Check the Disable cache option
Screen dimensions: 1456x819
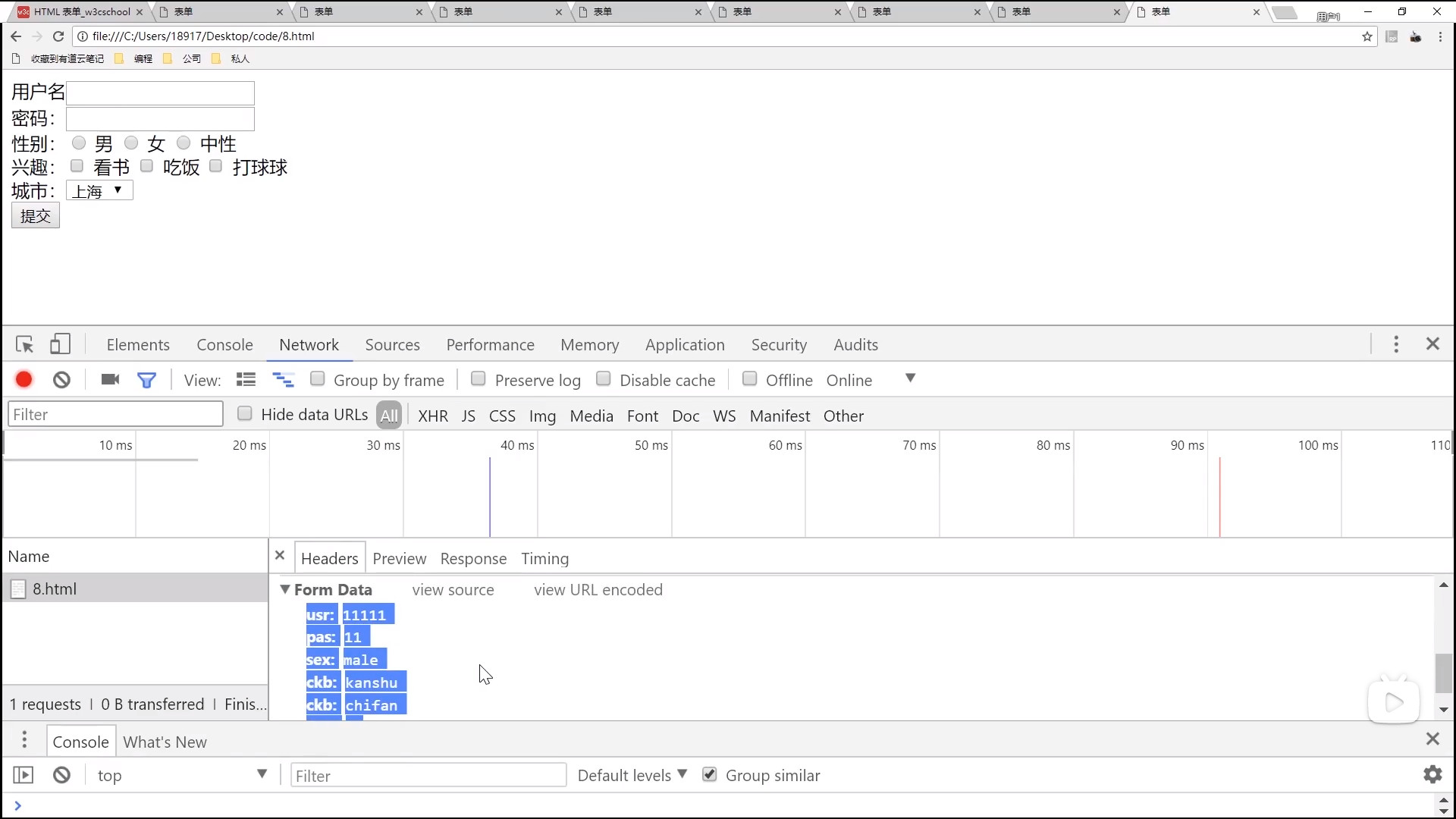(603, 379)
